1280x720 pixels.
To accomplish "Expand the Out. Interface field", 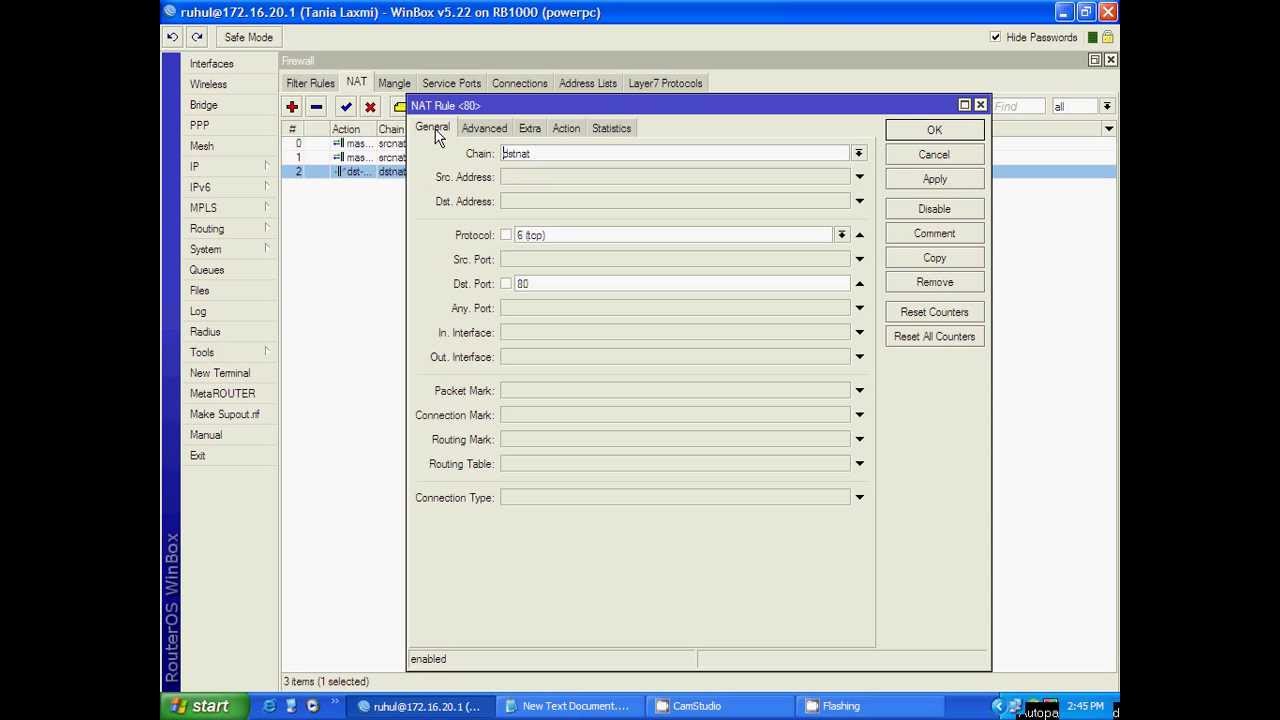I will point(859,357).
